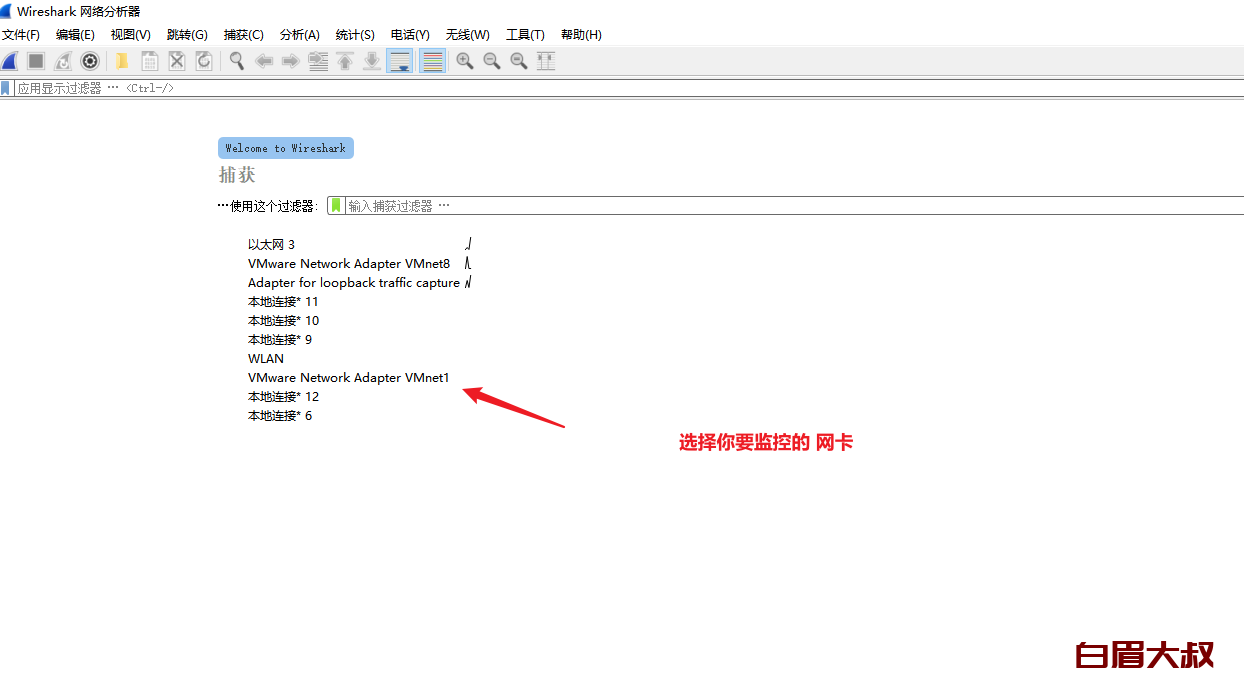Open the 工具(T) menu

tap(526, 35)
